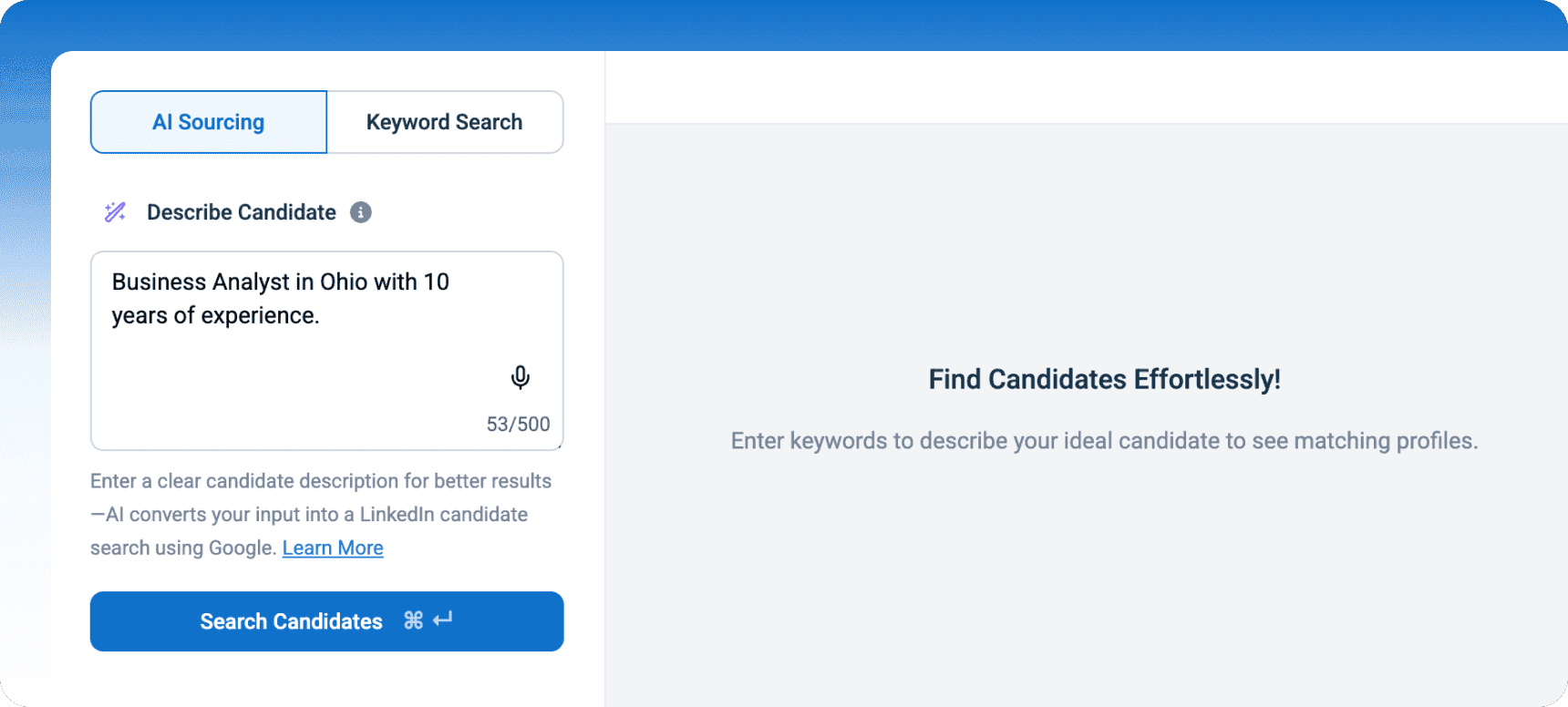This screenshot has width=1568, height=707.
Task: Click the magic wand icon beside Describe Candidate
Action: click(x=115, y=211)
